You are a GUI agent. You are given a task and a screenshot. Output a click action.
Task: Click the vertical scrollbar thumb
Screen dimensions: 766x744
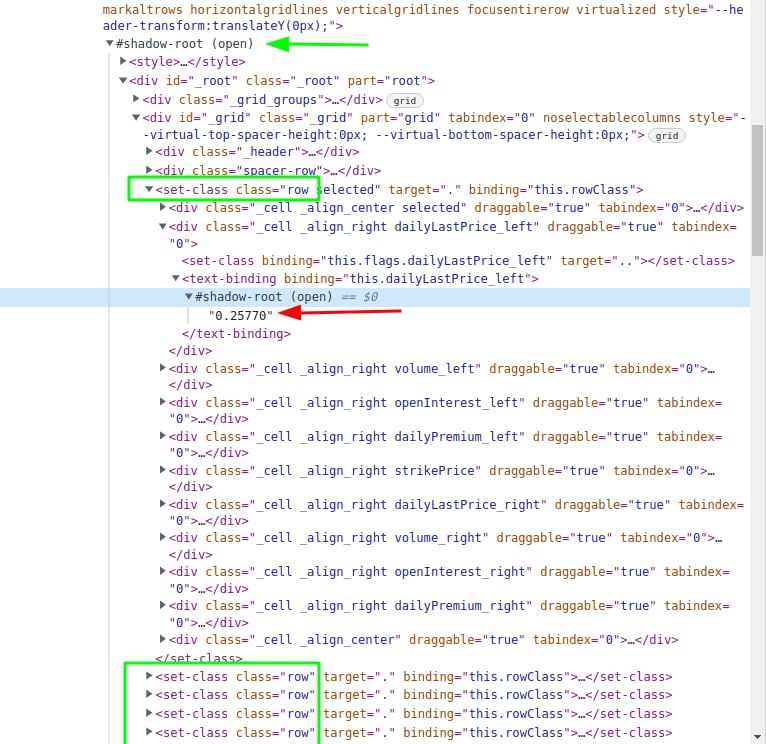click(758, 191)
